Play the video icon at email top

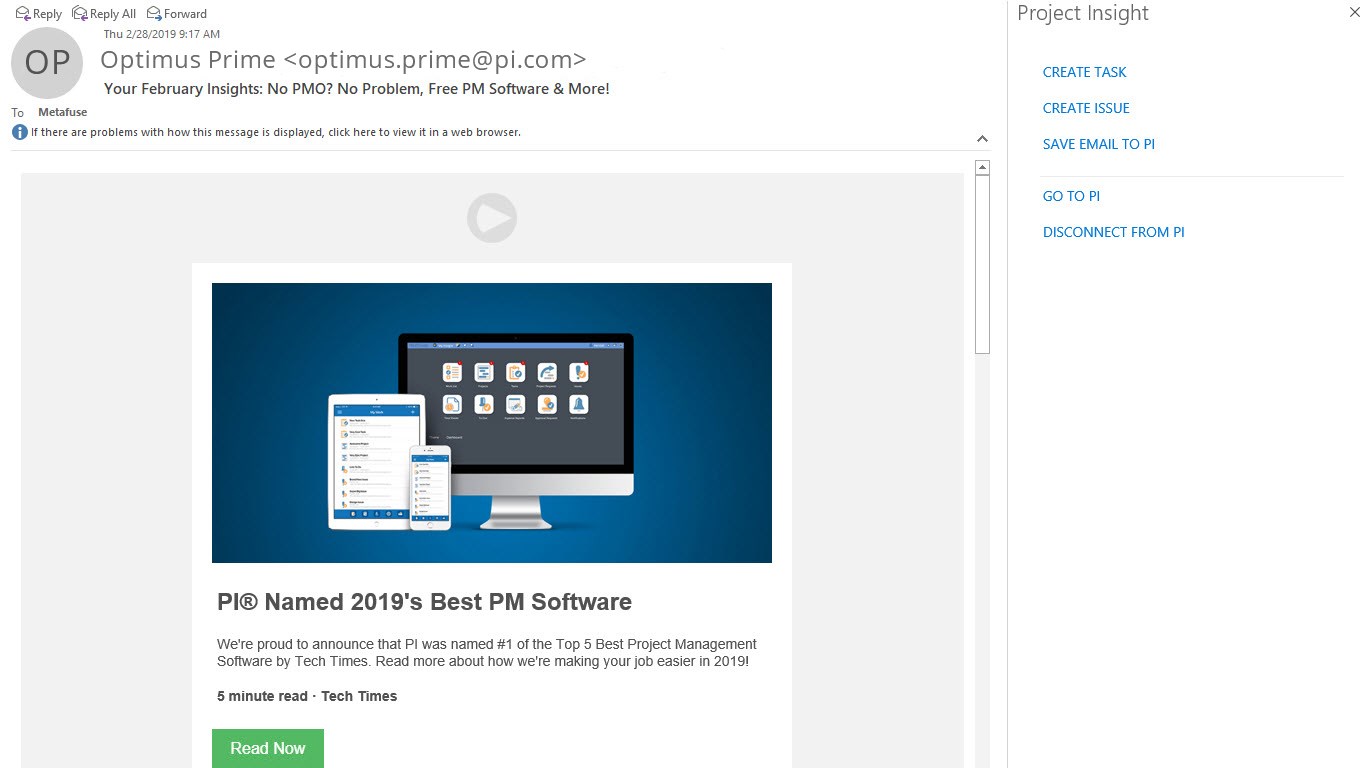(492, 218)
